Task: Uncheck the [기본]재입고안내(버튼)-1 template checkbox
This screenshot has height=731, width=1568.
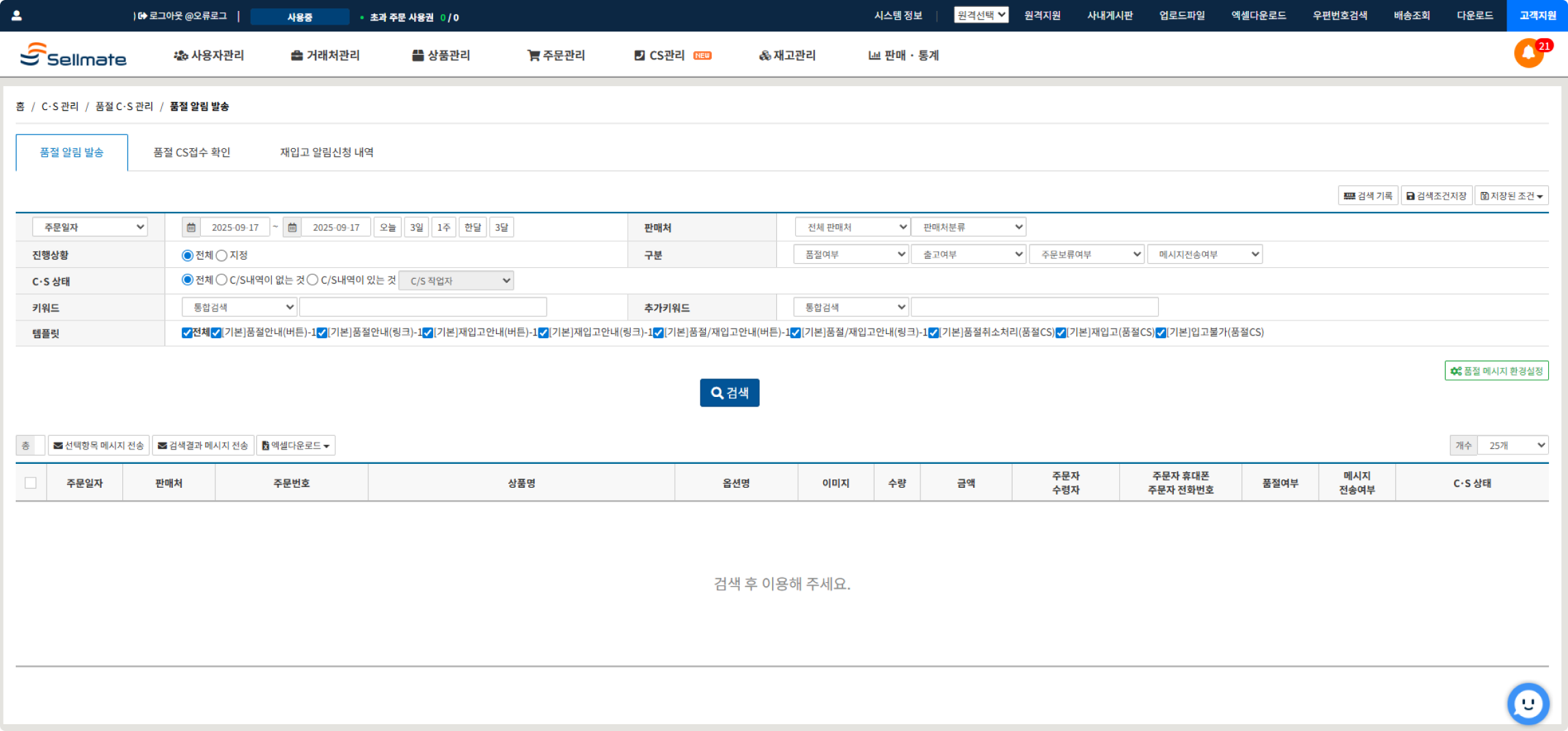Action: click(x=427, y=333)
